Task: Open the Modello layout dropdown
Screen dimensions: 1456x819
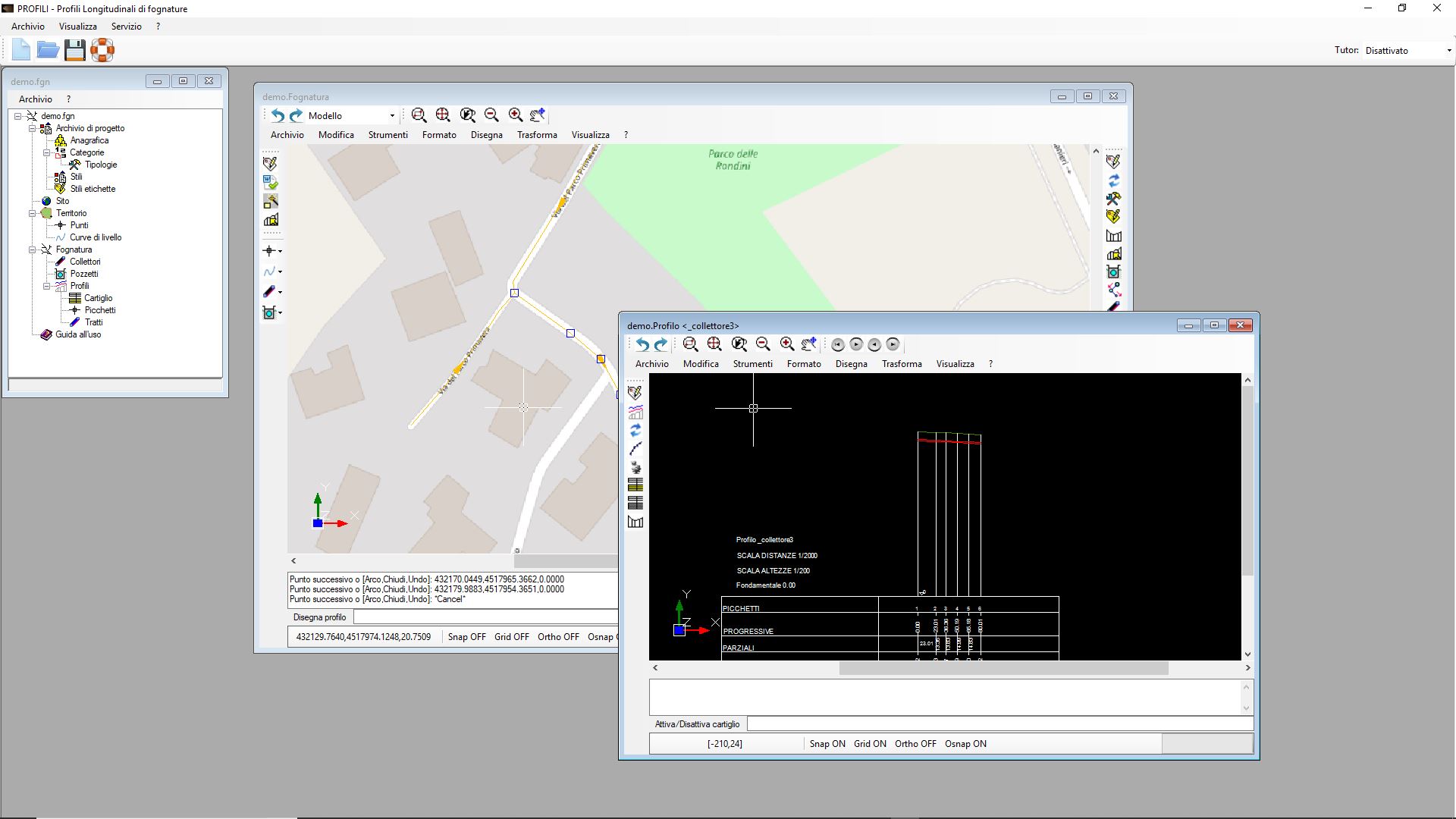Action: click(352, 115)
